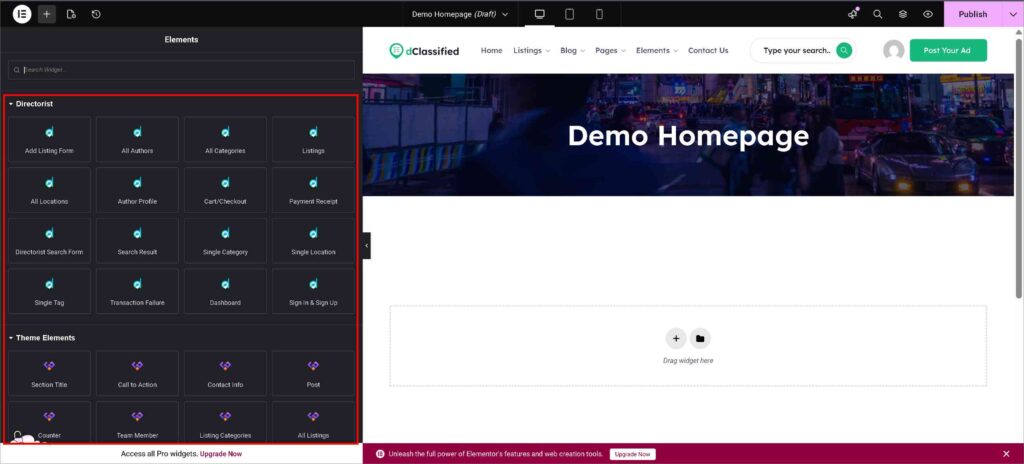Collapse the panel with the side arrow handle

coord(366,245)
